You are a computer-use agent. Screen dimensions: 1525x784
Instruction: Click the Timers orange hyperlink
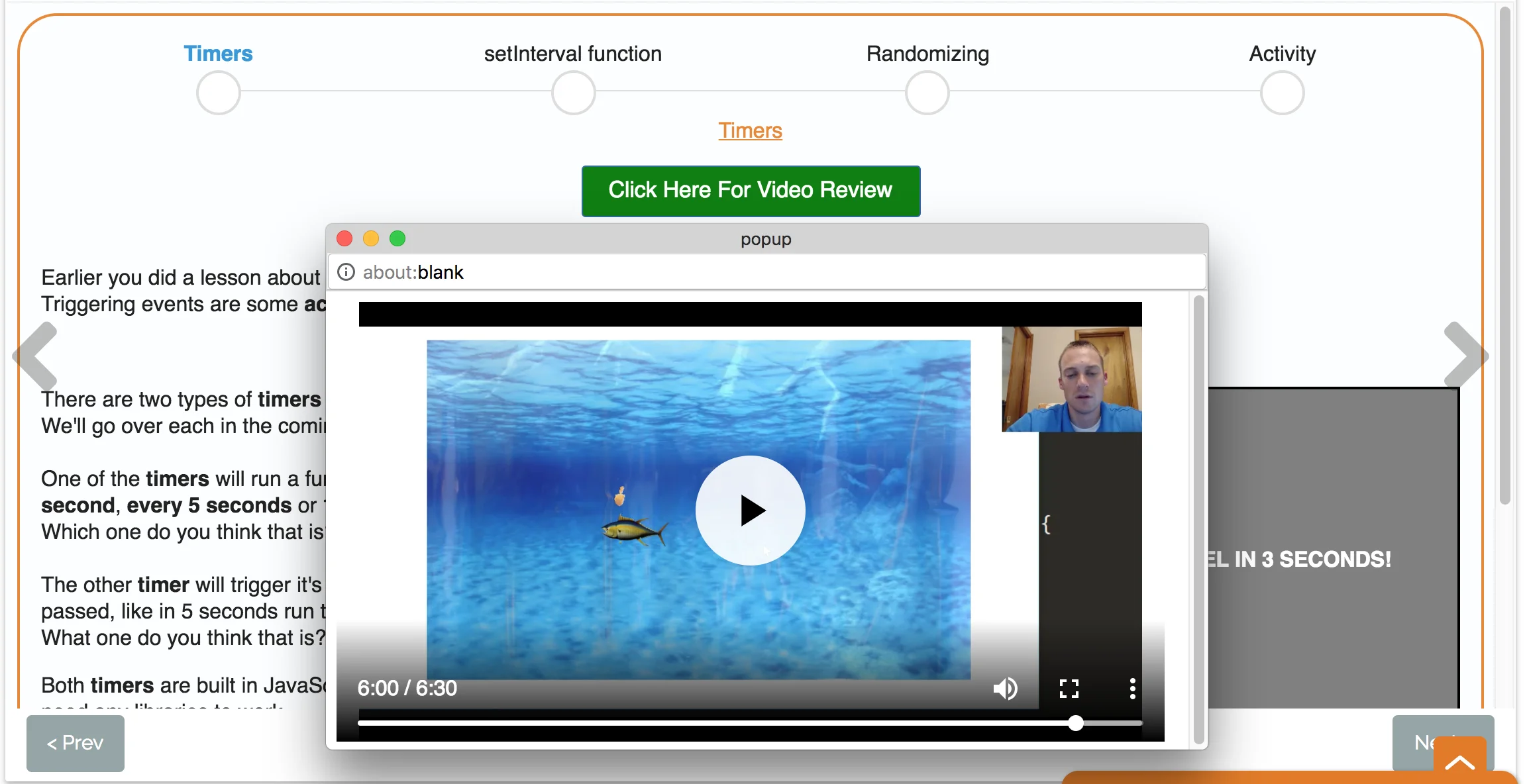750,130
